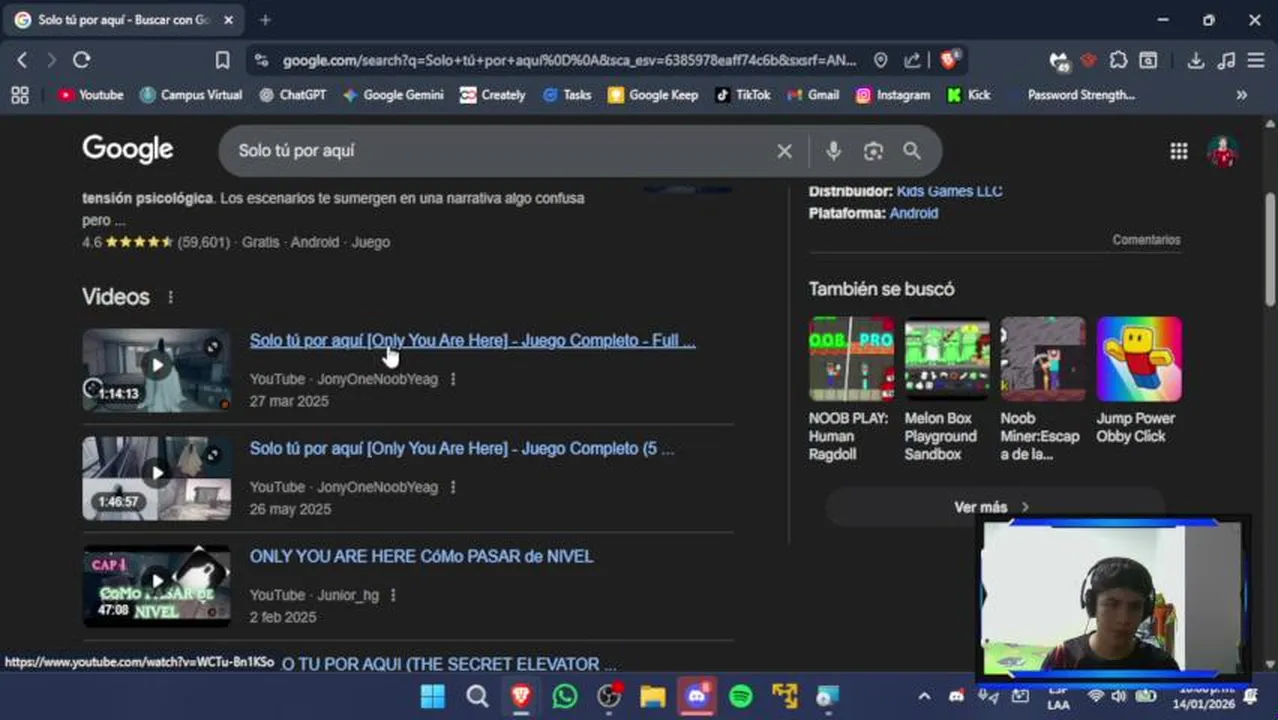Image resolution: width=1278 pixels, height=720 pixels.
Task: Select 'NOOB PLAY: Human Ragdoll' game card
Action: (851, 390)
